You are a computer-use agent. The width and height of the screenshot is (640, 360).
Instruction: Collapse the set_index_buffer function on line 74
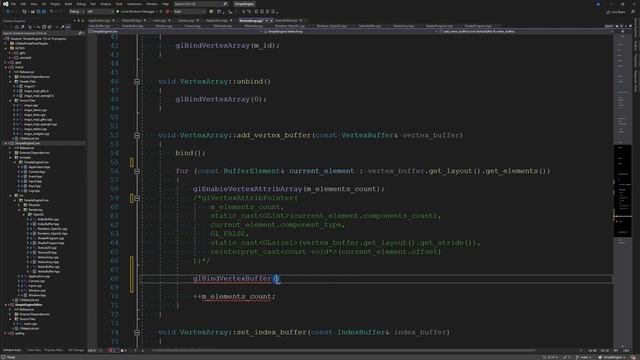click(x=137, y=333)
